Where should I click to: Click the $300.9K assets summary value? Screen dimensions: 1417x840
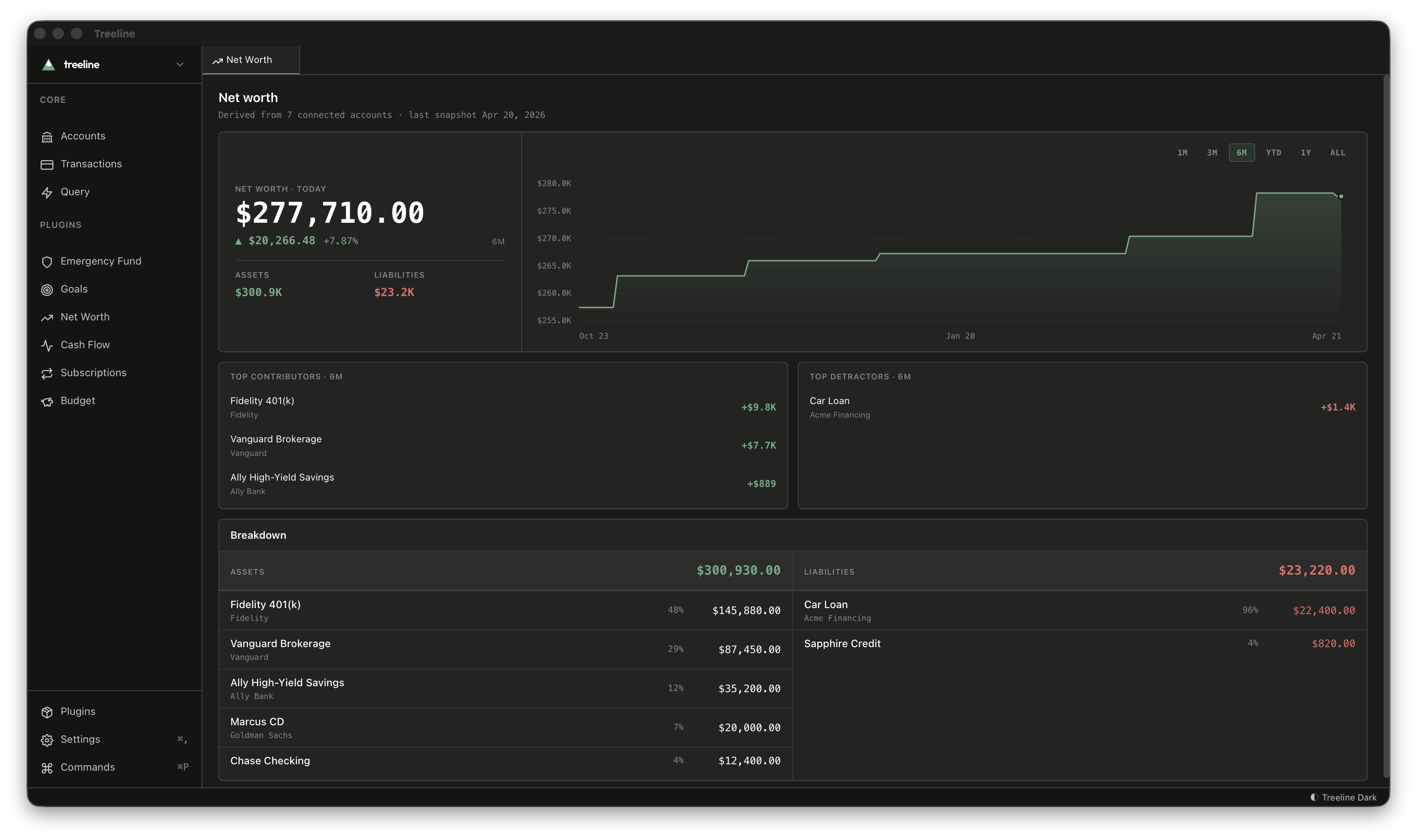(259, 292)
